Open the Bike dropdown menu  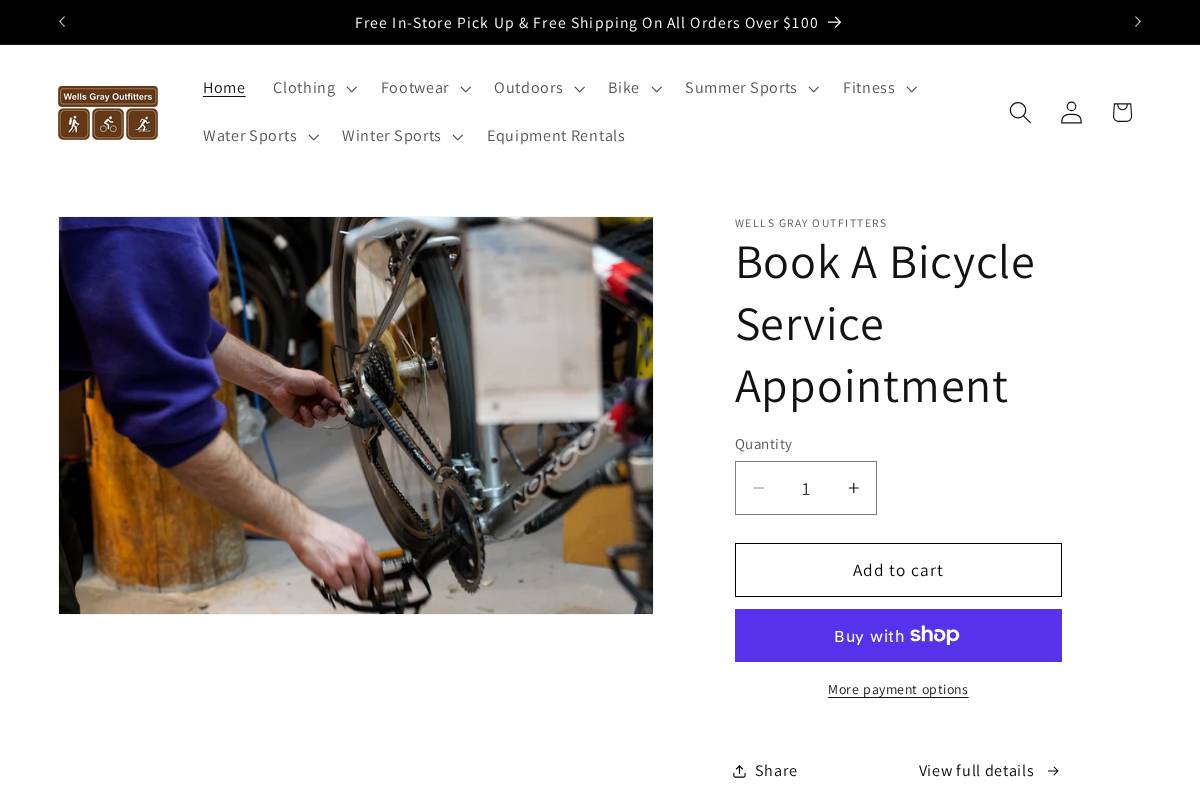634,88
